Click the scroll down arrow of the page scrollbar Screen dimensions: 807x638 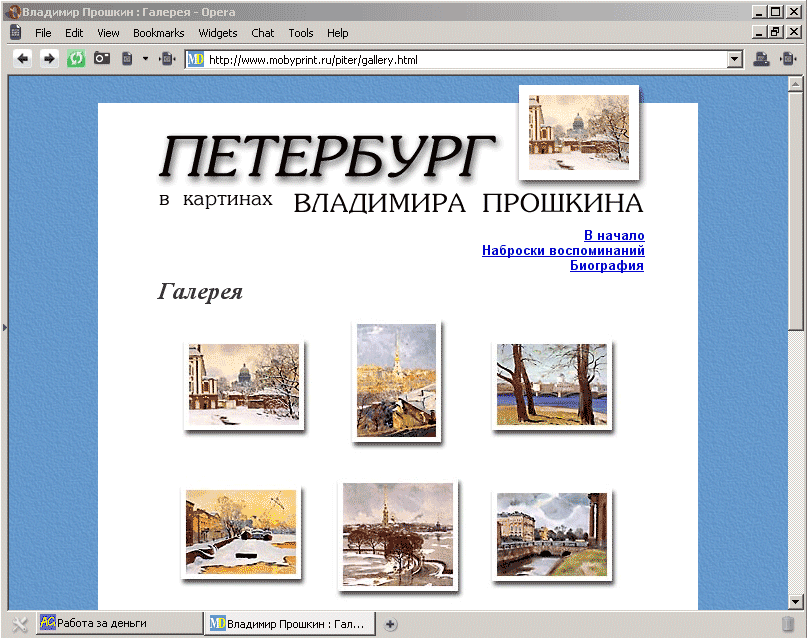(x=795, y=601)
